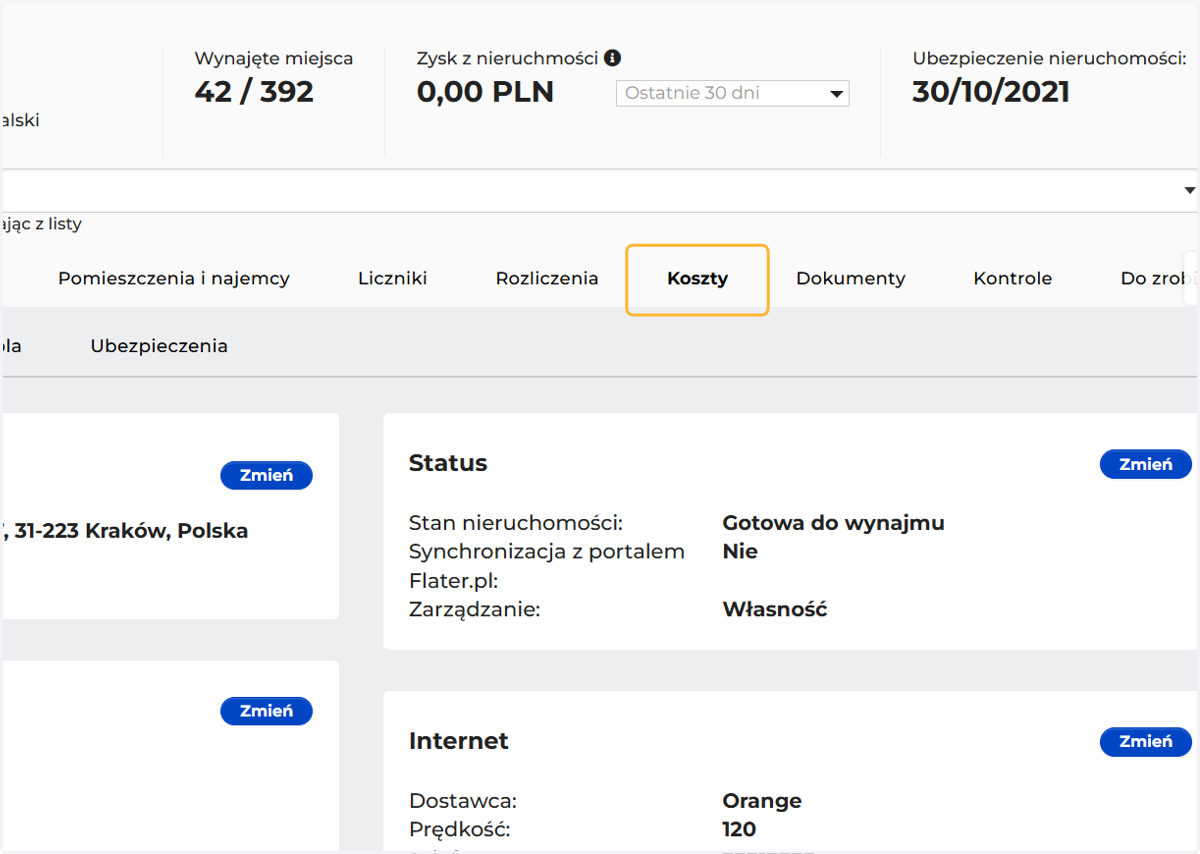
Task: Click the 31-223 Kraków, Polska address
Action: click(x=131, y=531)
